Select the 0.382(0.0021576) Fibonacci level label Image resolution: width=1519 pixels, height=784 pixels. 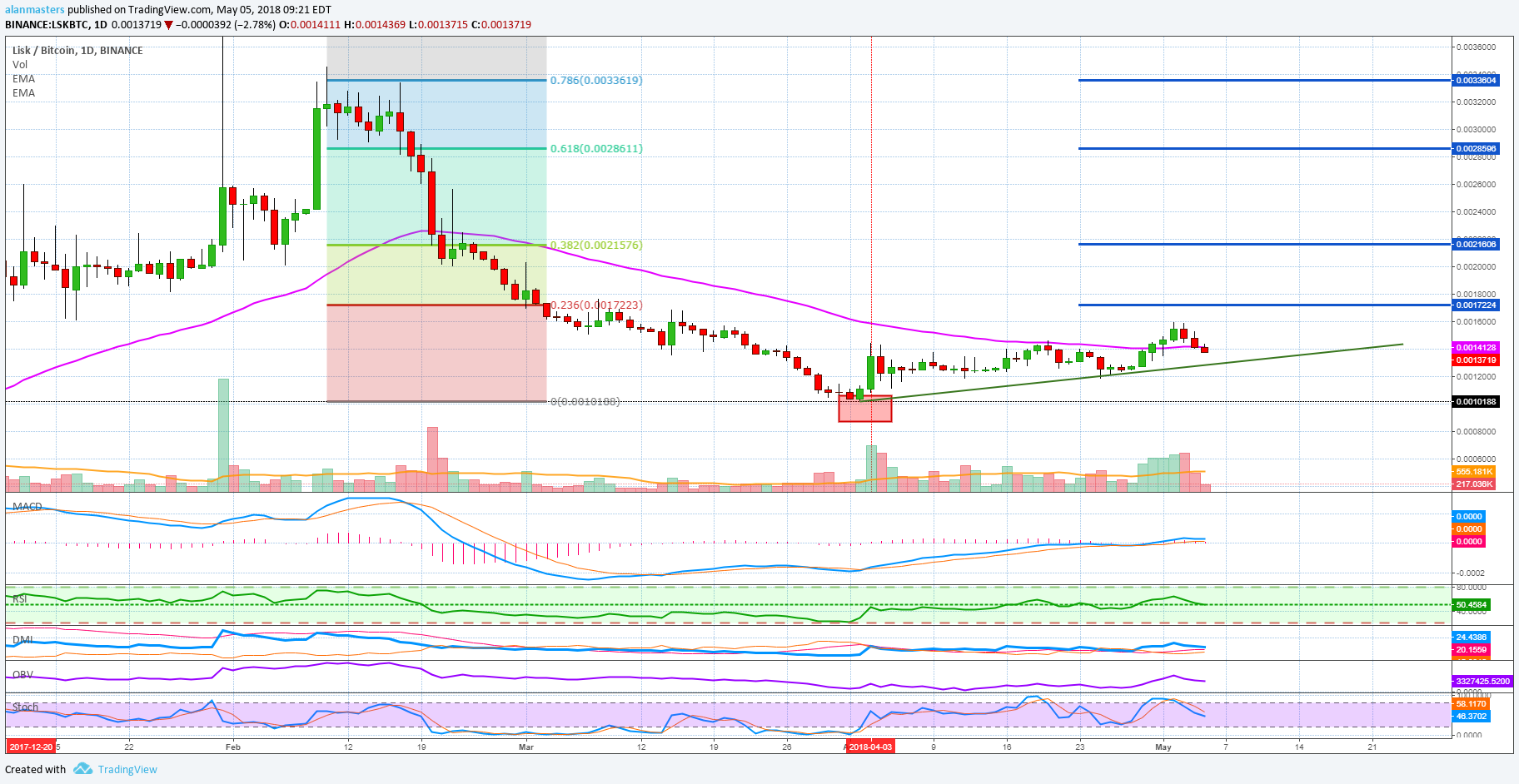coord(596,246)
